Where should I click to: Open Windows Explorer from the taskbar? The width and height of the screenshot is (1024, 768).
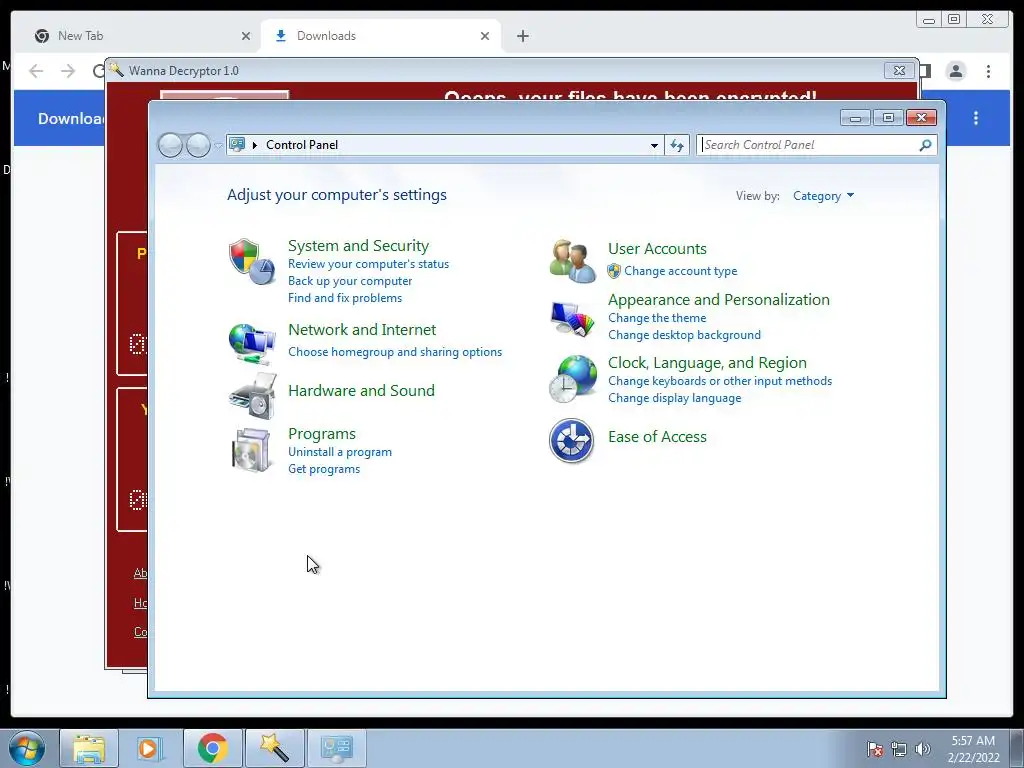tap(89, 748)
